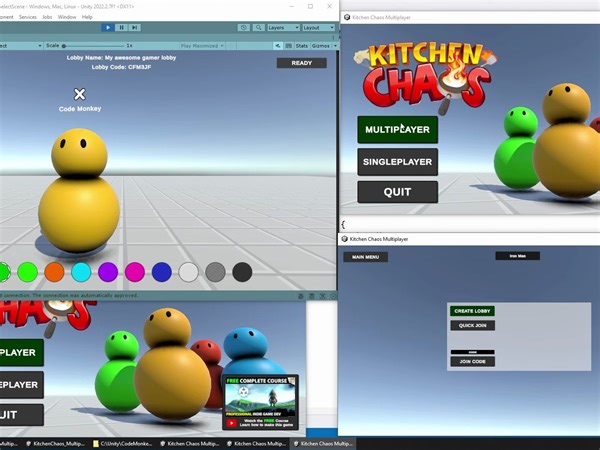Image resolution: width=600 pixels, height=450 pixels.
Task: Toggle Gizmos in the Game view
Action: [320, 46]
